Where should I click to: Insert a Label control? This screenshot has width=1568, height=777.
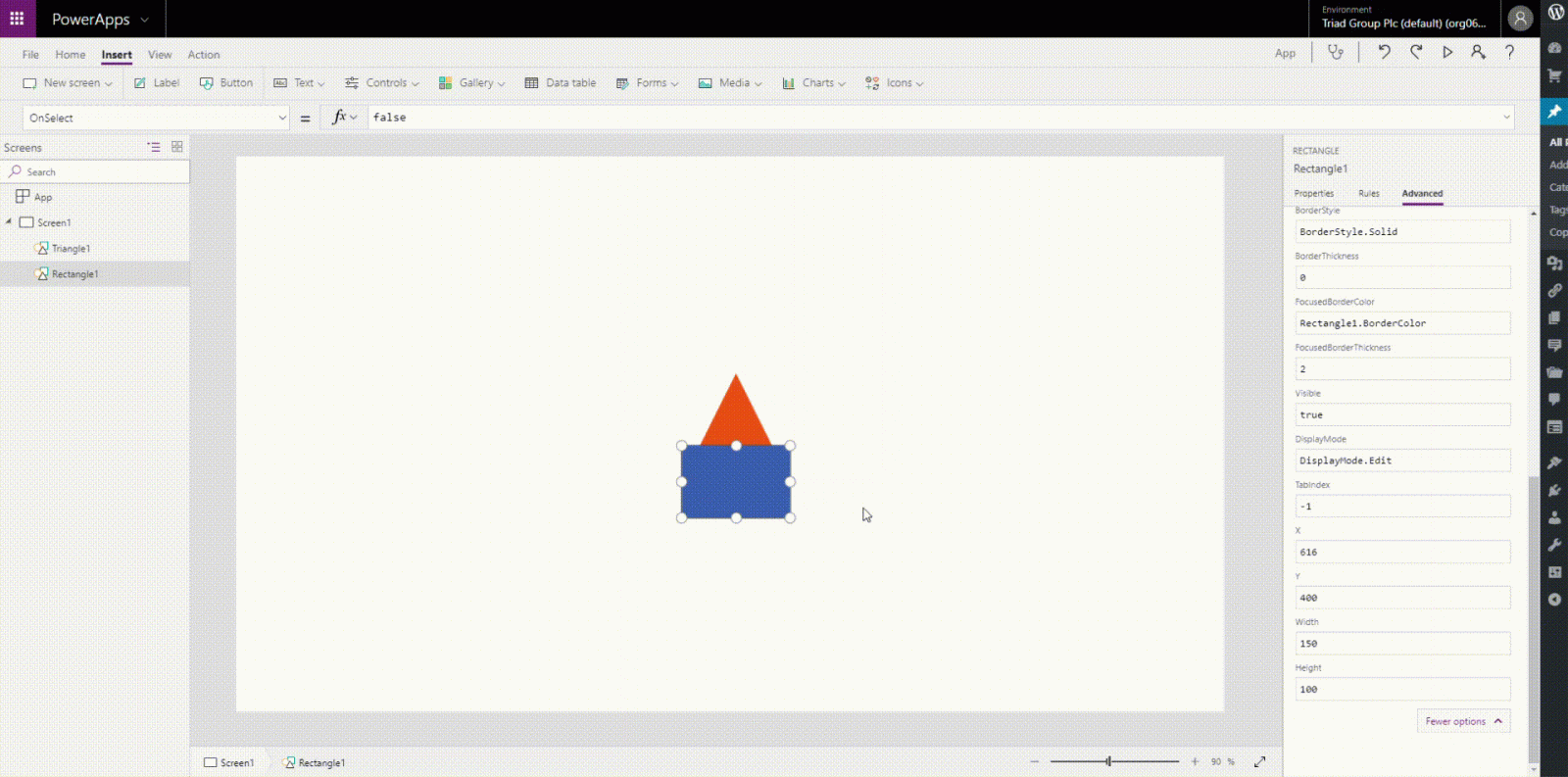(x=157, y=83)
